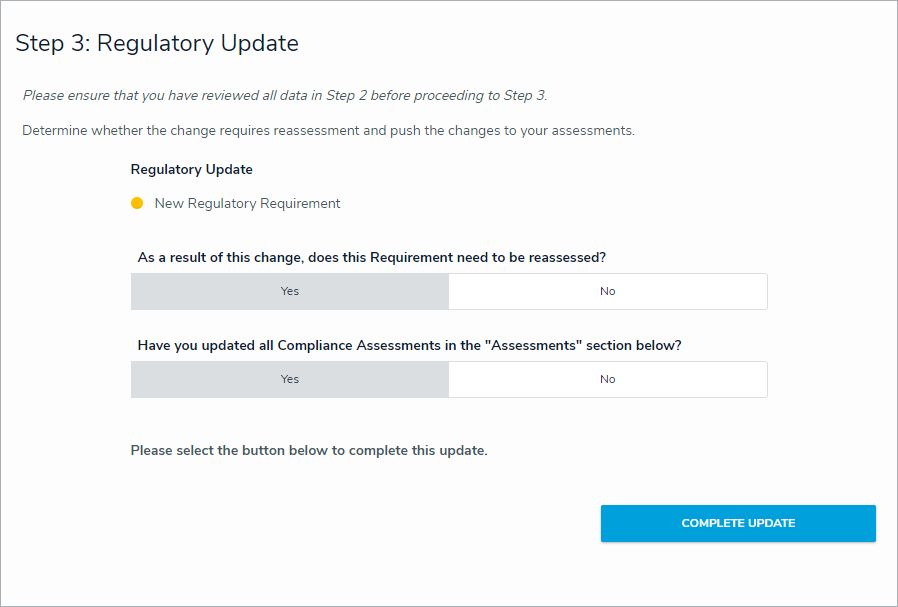The image size is (898, 607).
Task: Click the 'Determine whether the change requires reassessment' text
Action: [200, 131]
